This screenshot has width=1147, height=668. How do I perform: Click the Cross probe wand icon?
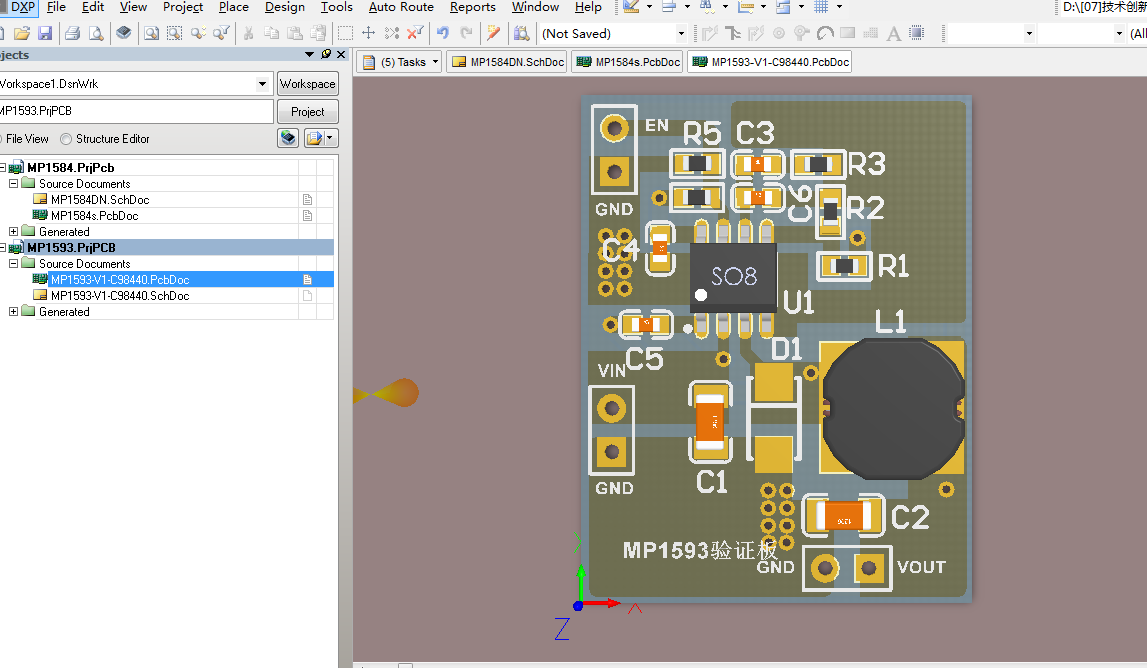494,33
